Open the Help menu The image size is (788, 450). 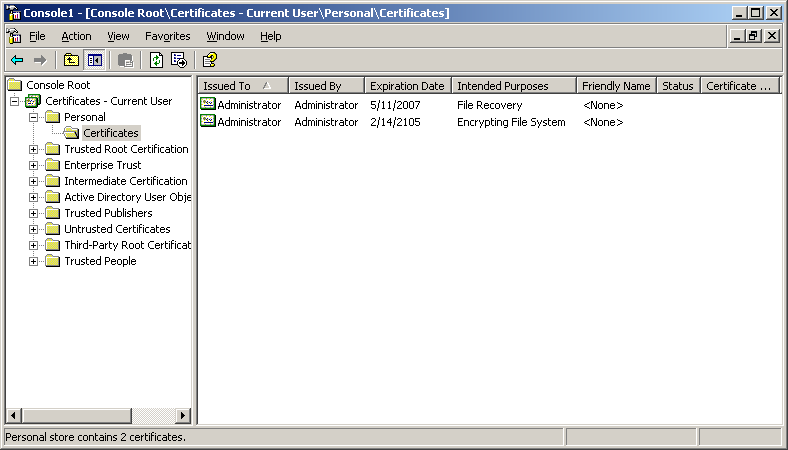270,36
